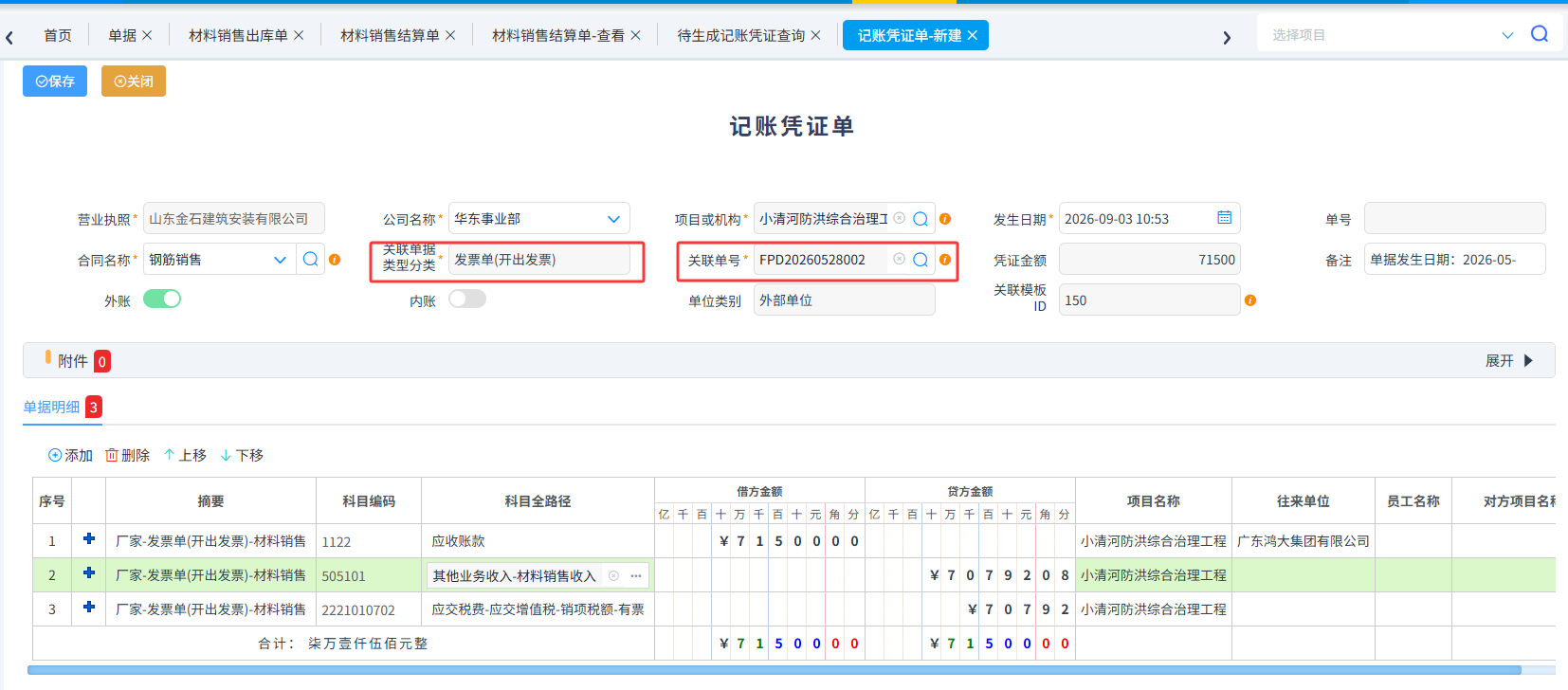The width and height of the screenshot is (1568, 690).
Task: Turn off the 外账 toggle
Action: pos(162,300)
